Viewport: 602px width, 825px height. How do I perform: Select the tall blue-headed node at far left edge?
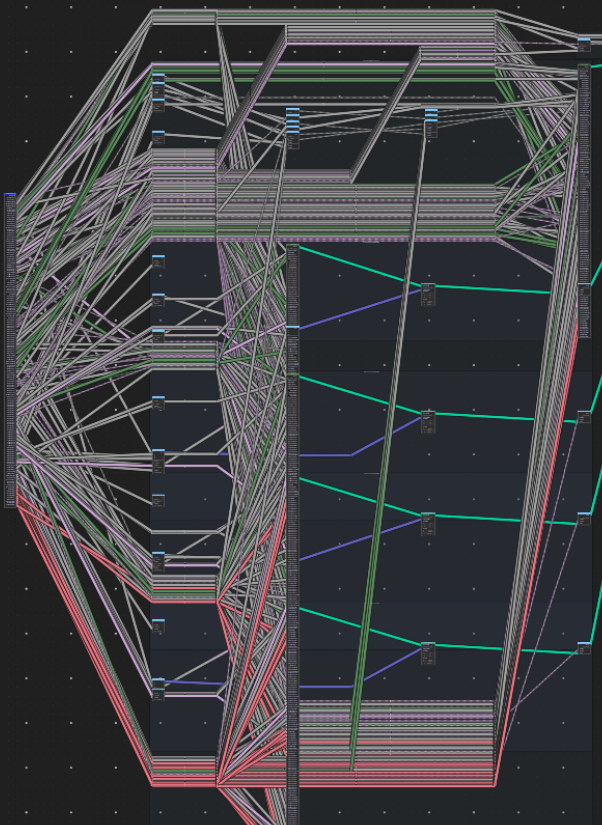[x=11, y=350]
